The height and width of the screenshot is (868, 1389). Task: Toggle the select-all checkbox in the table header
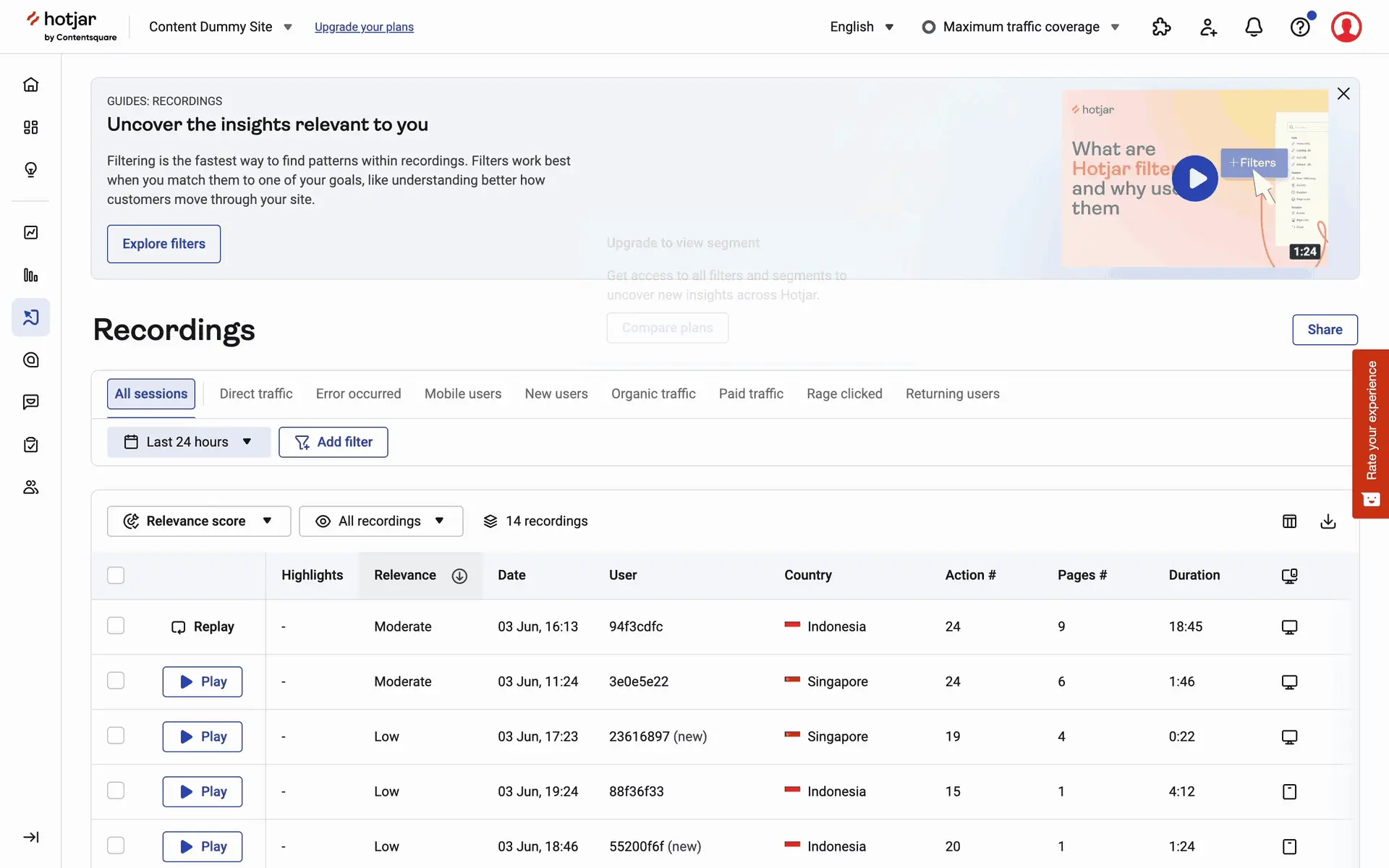tap(116, 575)
